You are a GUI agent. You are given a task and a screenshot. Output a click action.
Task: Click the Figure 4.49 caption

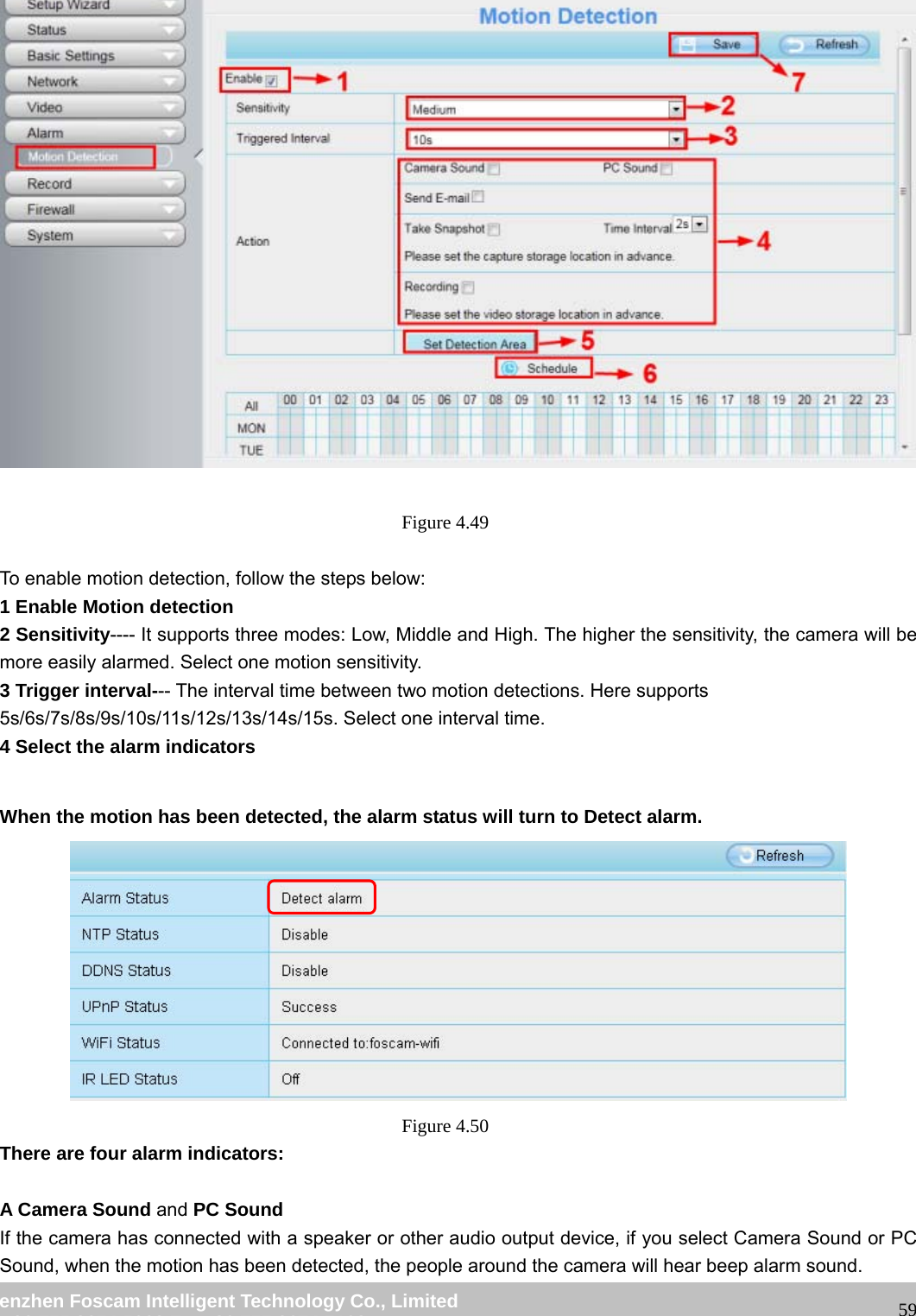445,522
